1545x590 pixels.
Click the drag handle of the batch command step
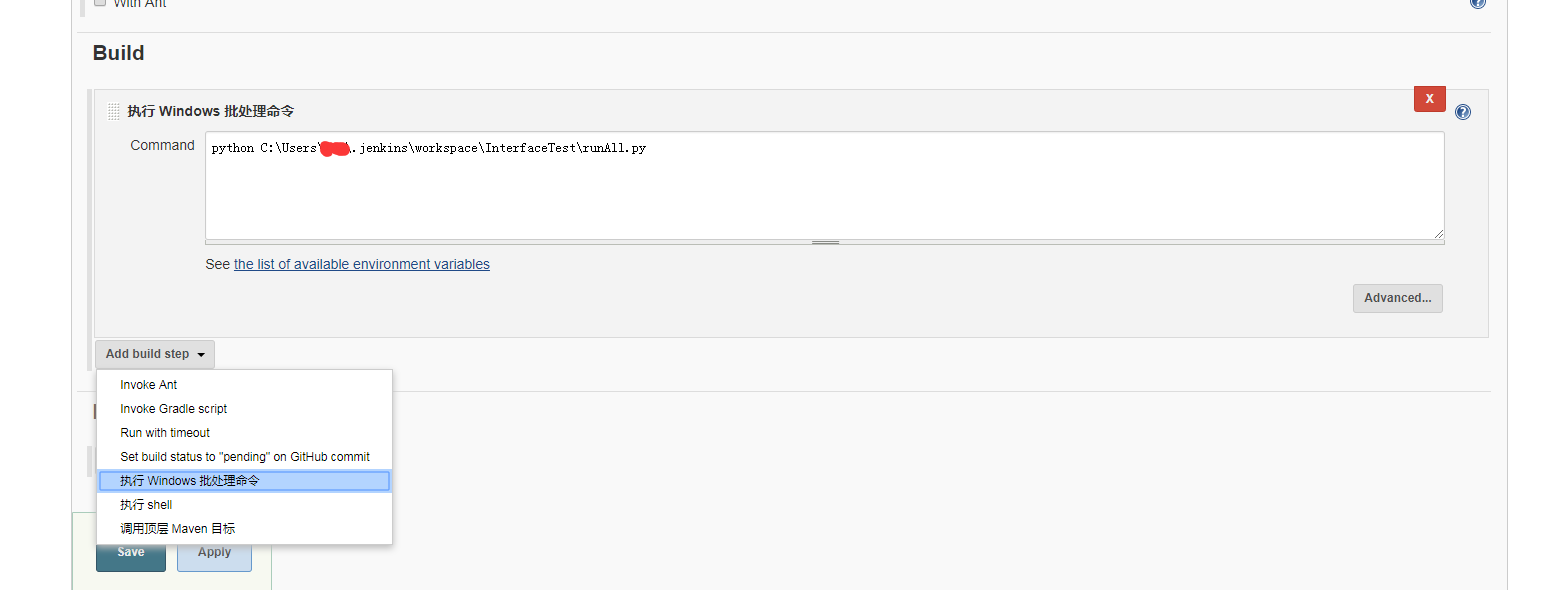tap(114, 111)
